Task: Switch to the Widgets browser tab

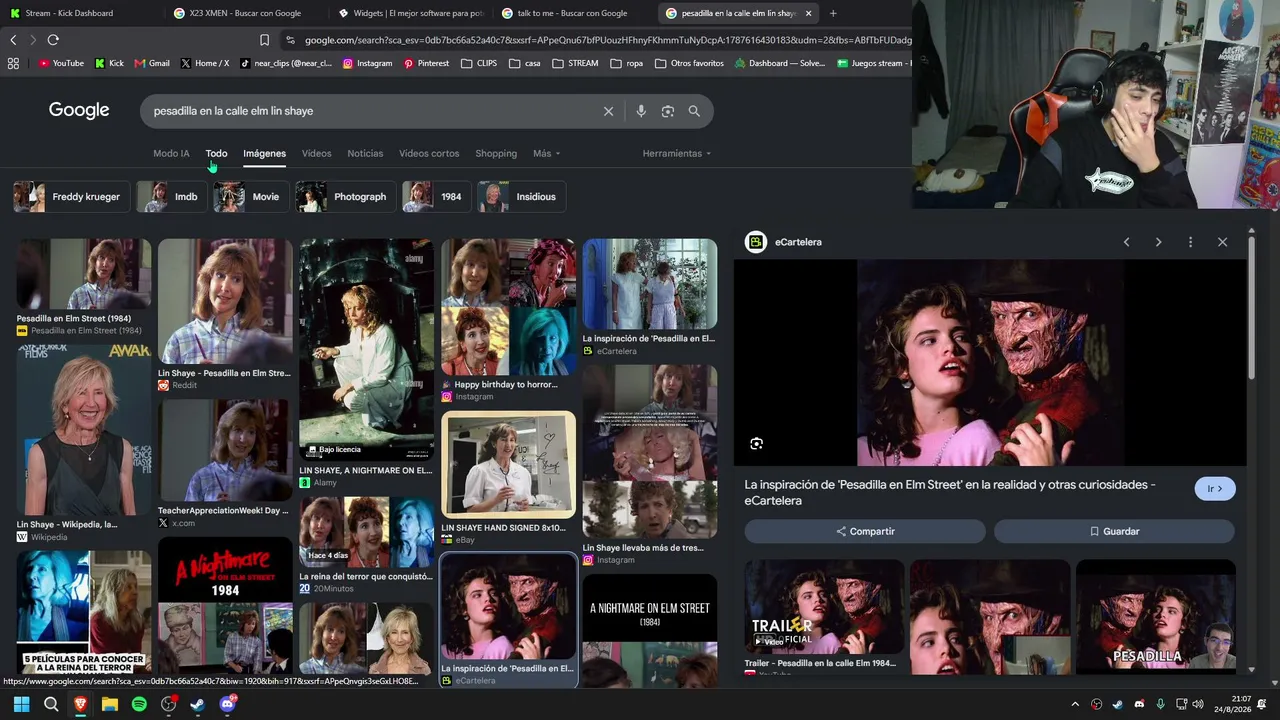Action: [x=410, y=13]
